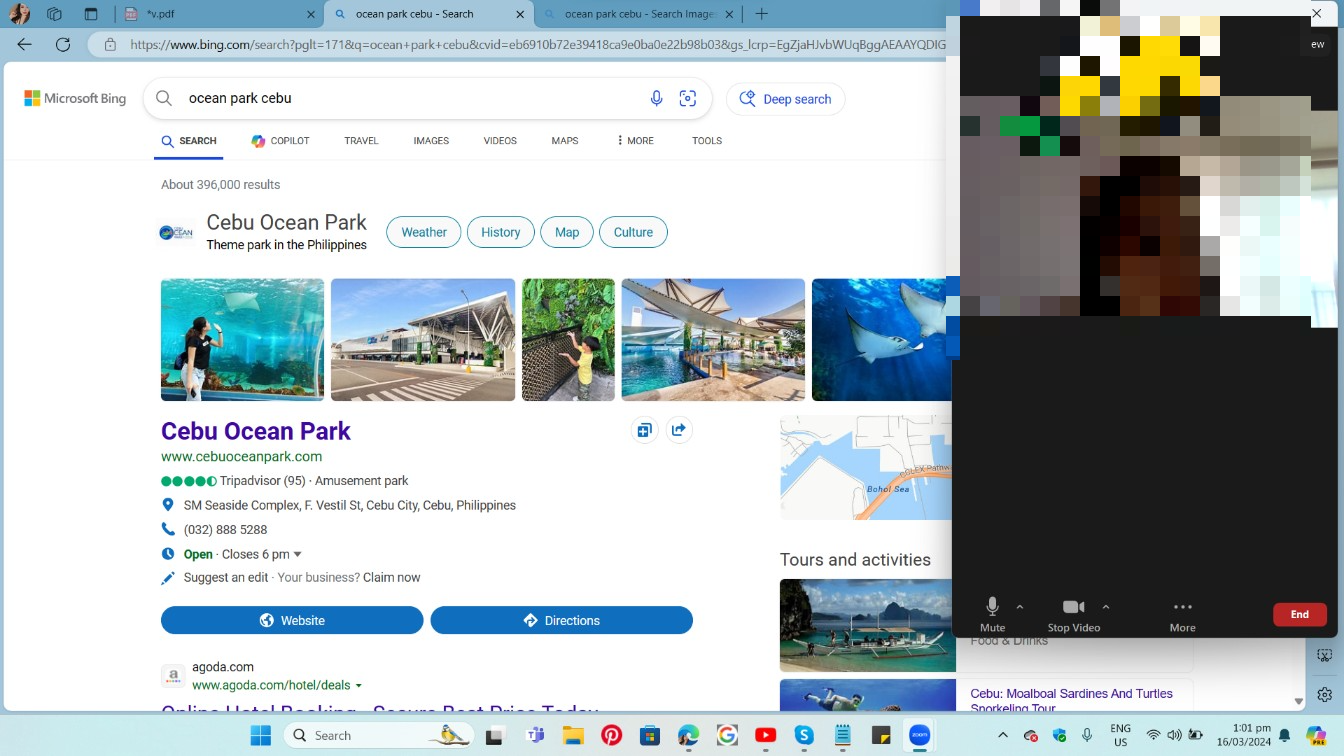Click the Deep search button
Viewport: 1344px width, 756px height.
pos(785,99)
